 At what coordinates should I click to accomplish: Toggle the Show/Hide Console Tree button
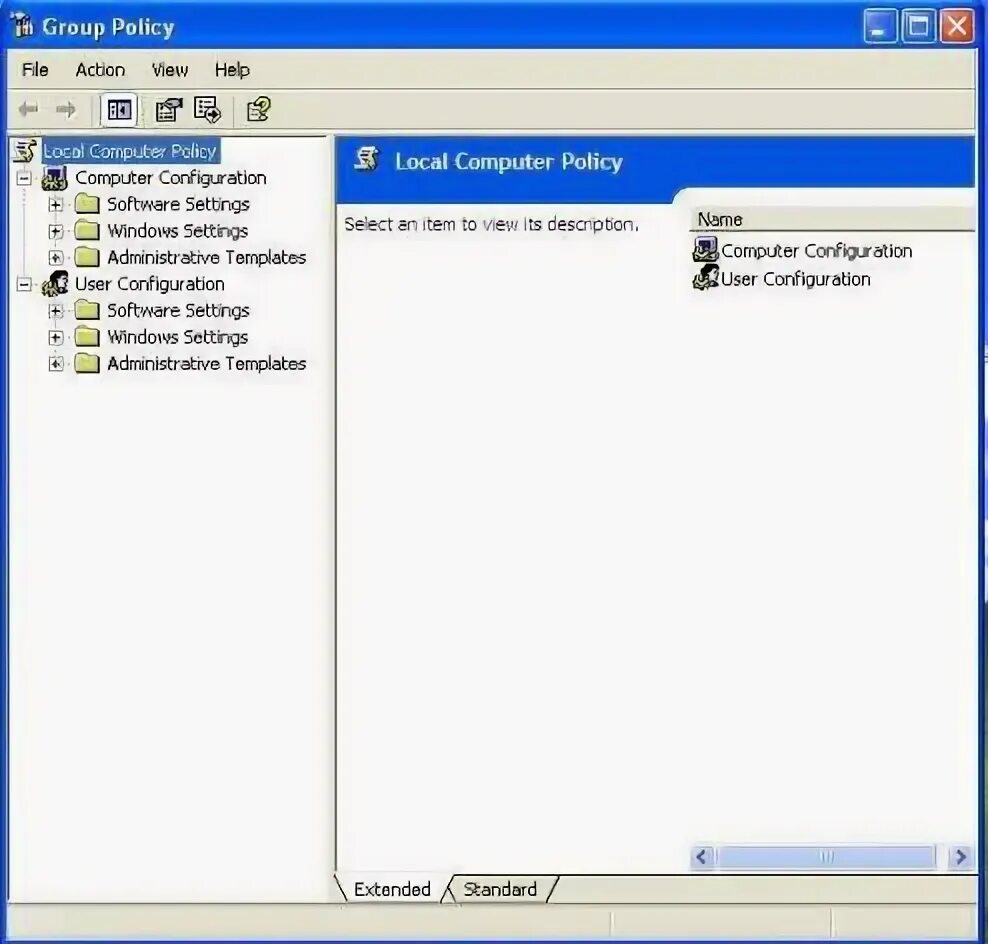coord(119,110)
